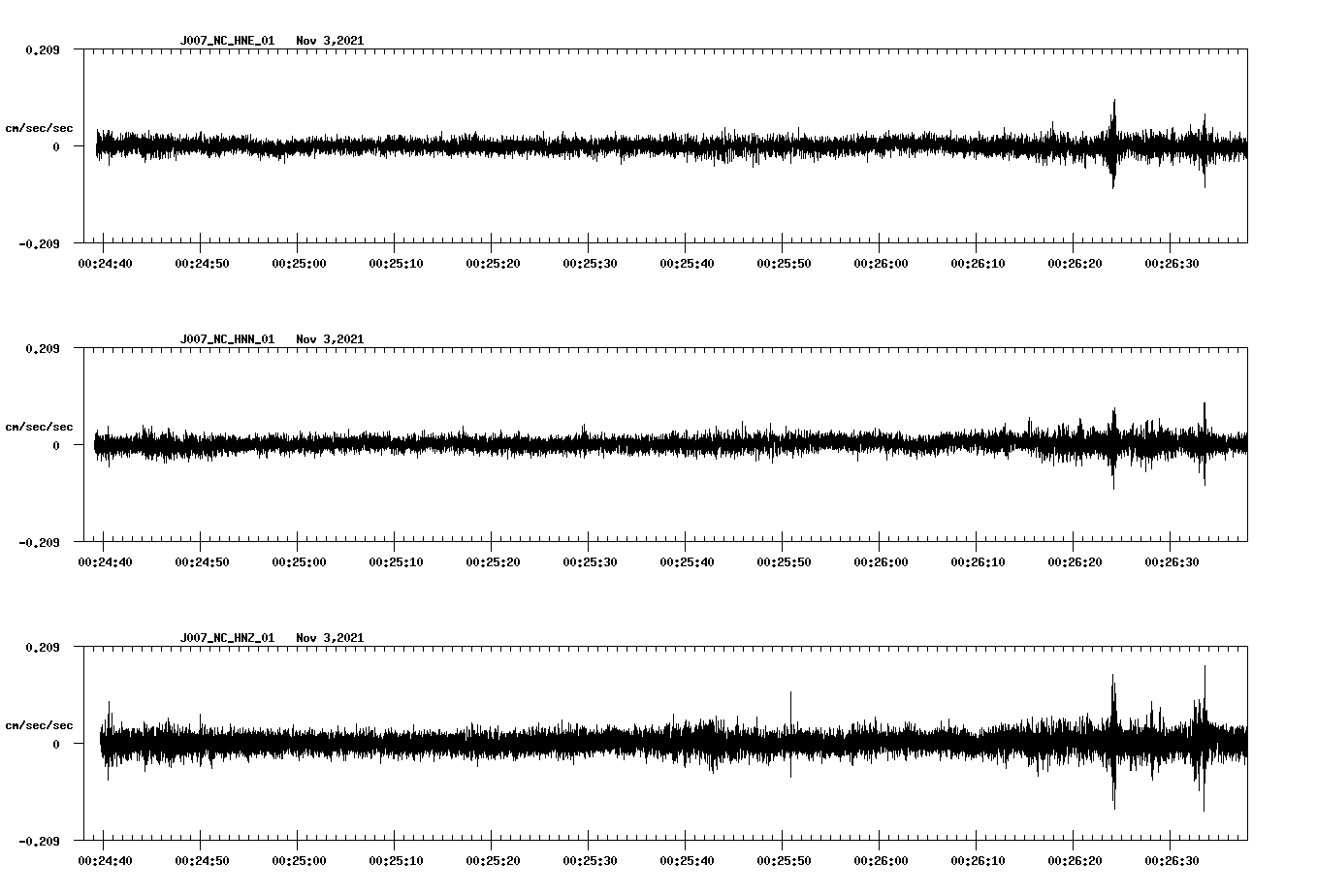Click the 00:25:20 time label under the HNN plot

pyautogui.click(x=493, y=561)
